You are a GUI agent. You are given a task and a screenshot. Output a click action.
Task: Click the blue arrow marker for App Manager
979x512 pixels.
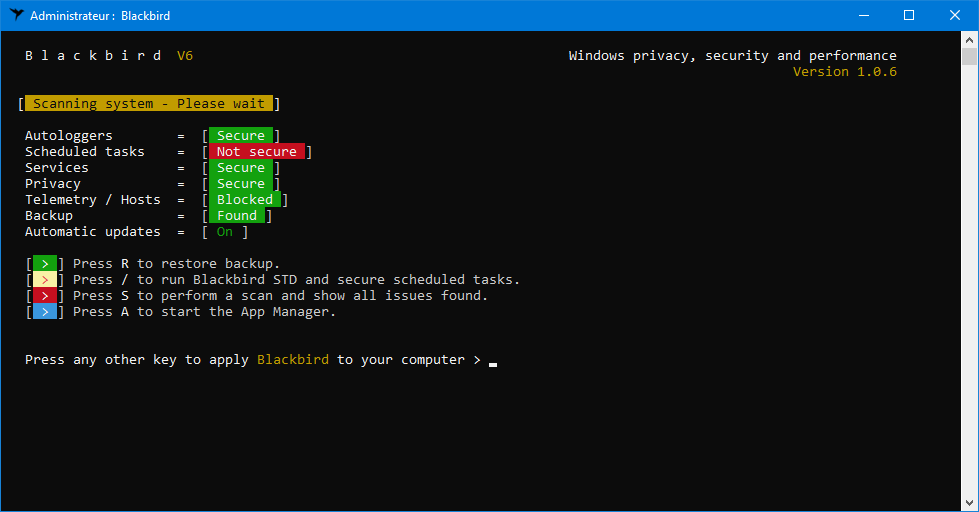tap(45, 312)
